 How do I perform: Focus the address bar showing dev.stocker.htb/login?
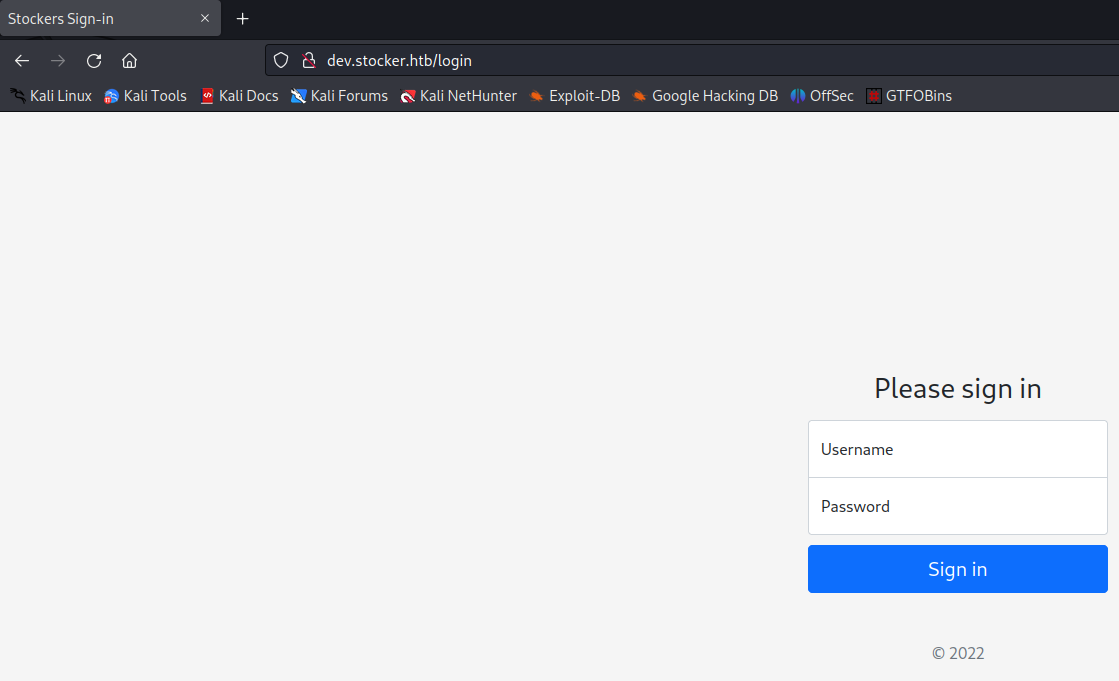(691, 61)
